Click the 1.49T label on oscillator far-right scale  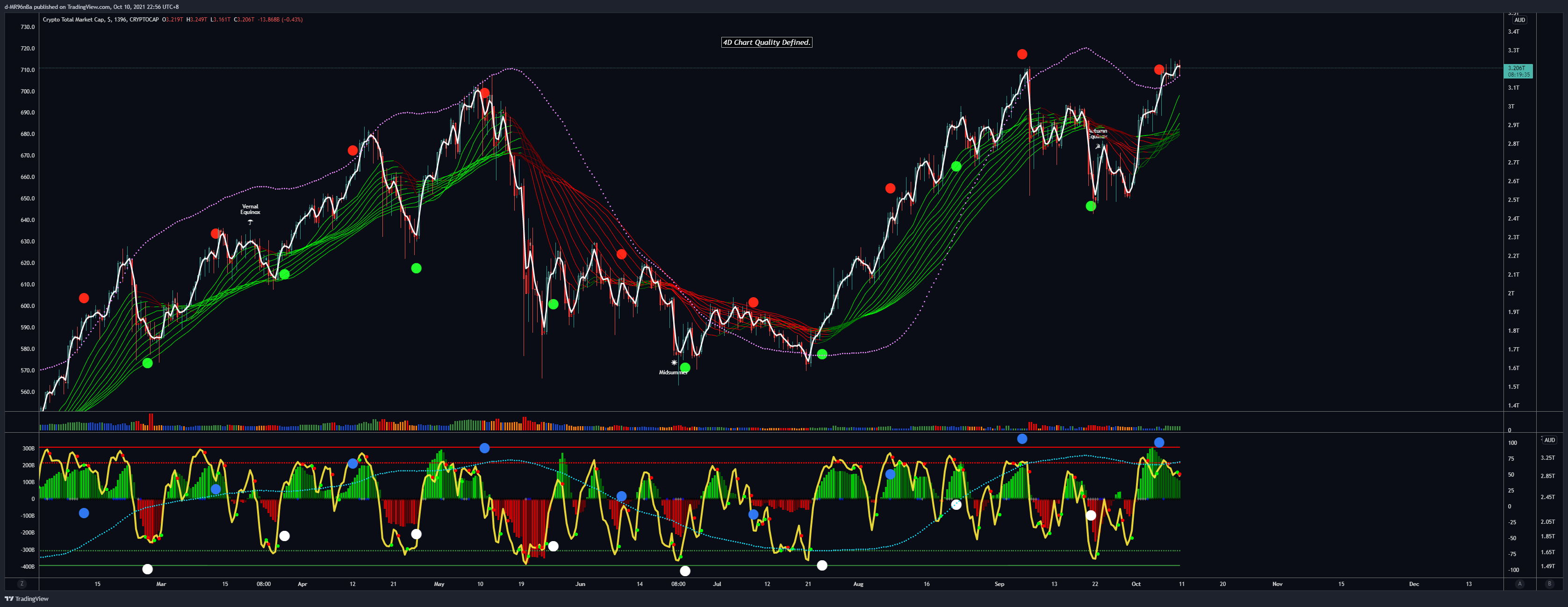1547,565
